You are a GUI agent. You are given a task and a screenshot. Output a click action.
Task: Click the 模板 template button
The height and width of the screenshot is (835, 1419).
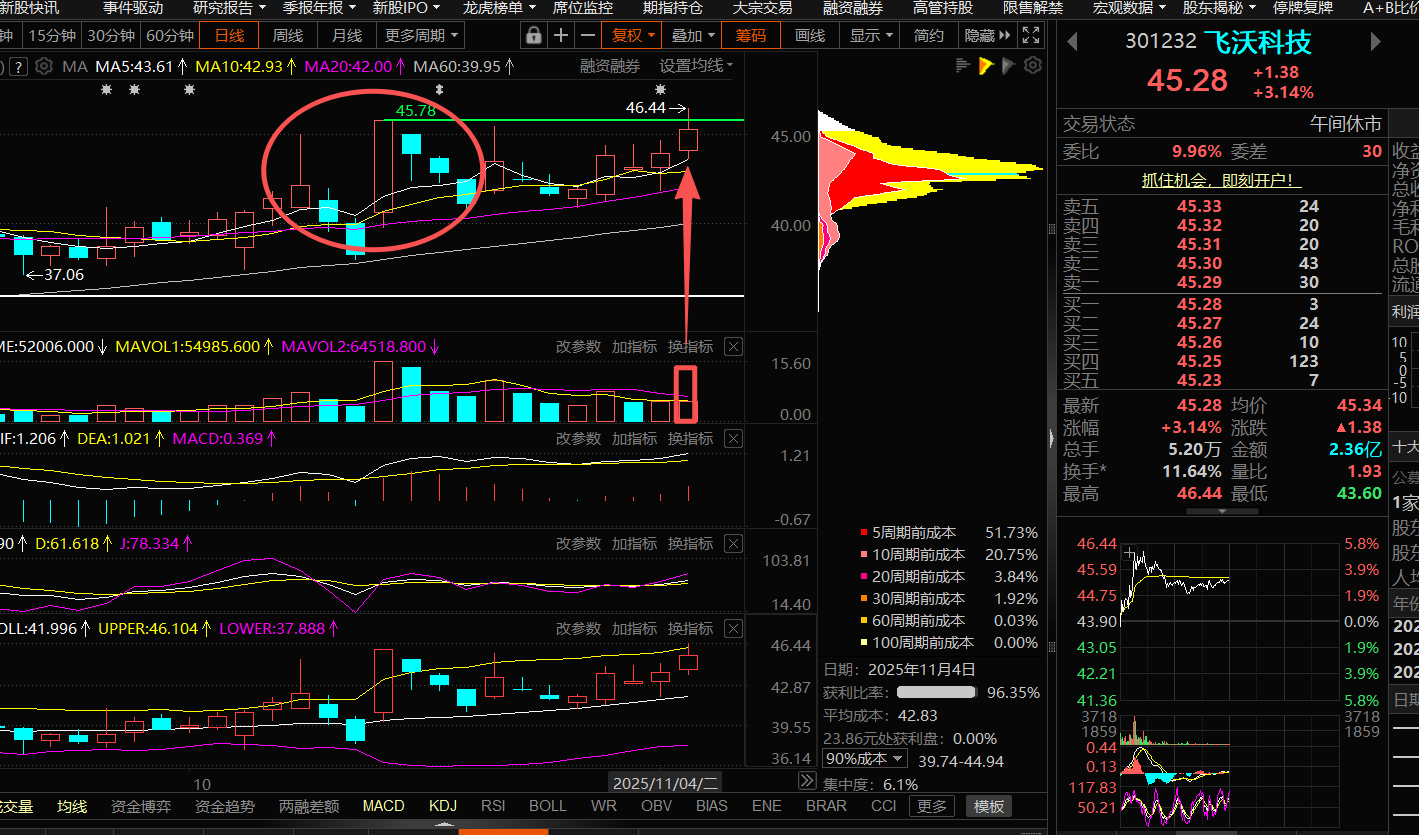point(990,806)
